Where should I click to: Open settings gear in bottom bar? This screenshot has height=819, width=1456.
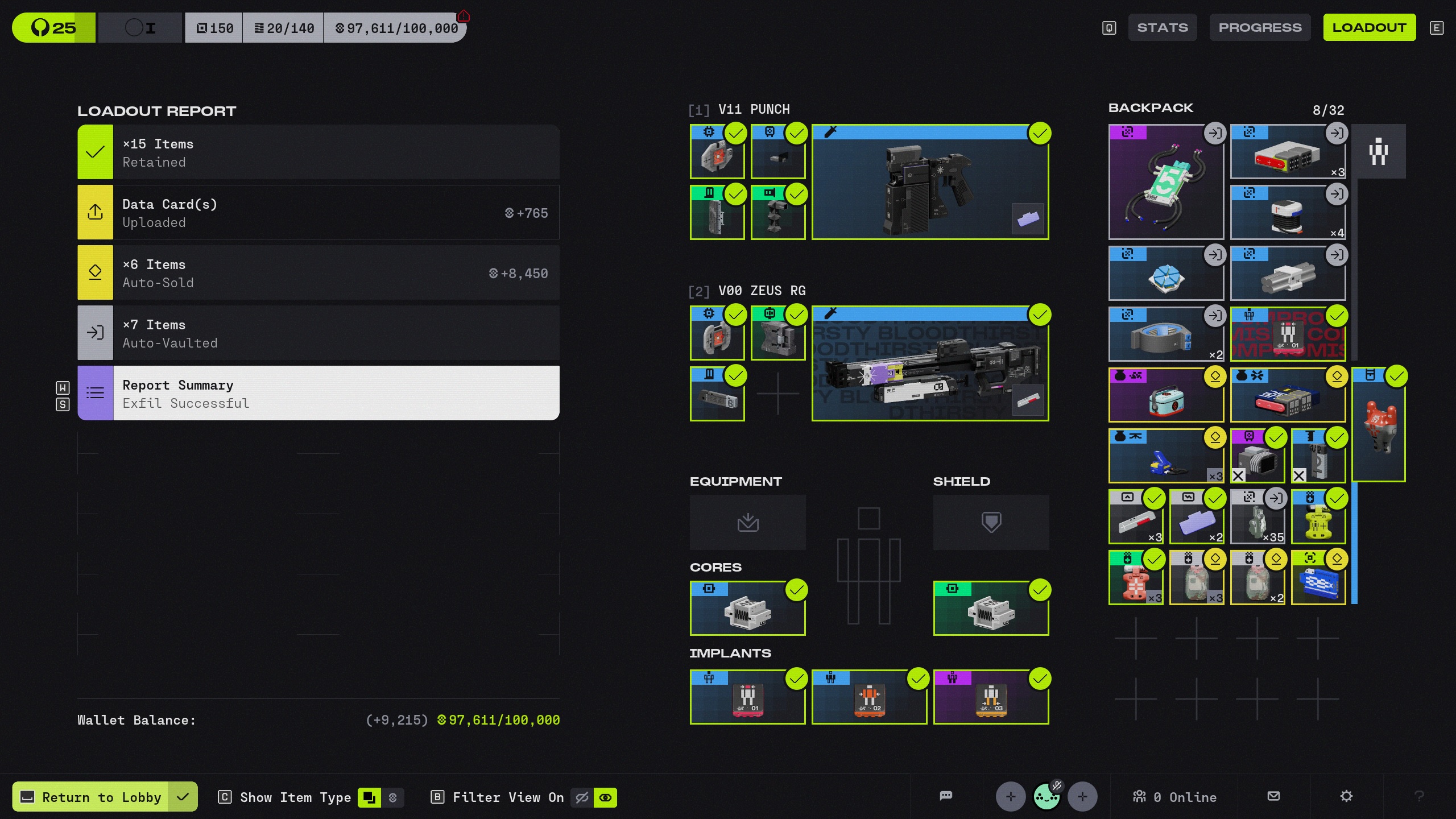coord(1346,796)
